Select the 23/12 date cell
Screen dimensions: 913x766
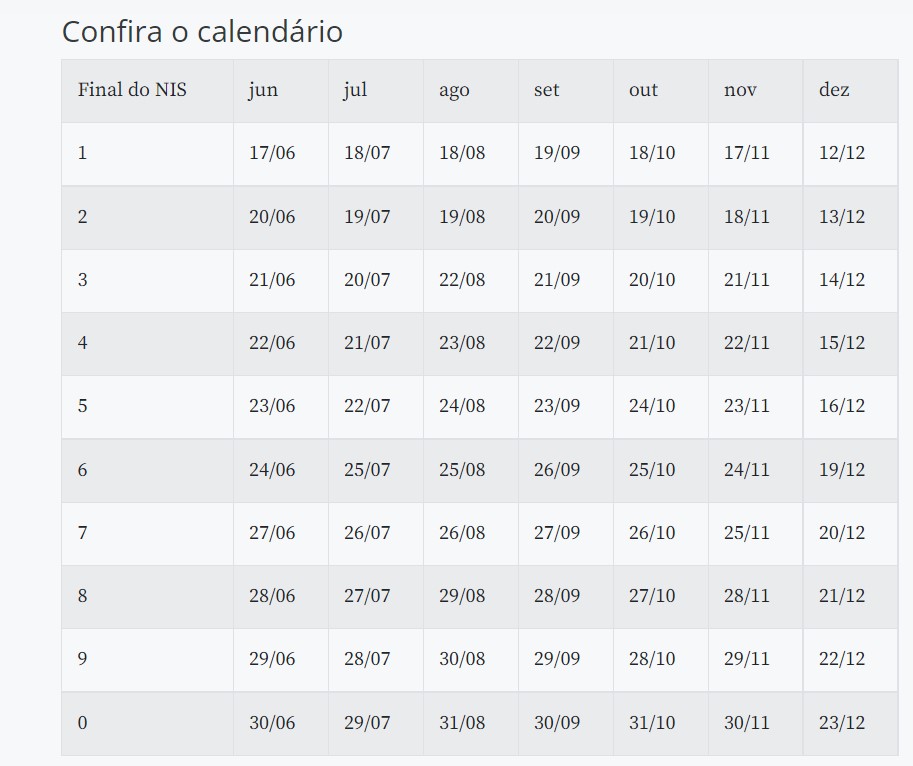842,723
